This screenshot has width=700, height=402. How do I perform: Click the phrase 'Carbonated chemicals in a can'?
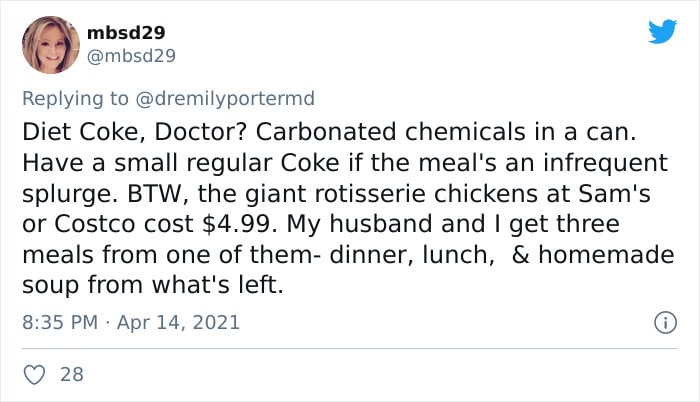446,132
